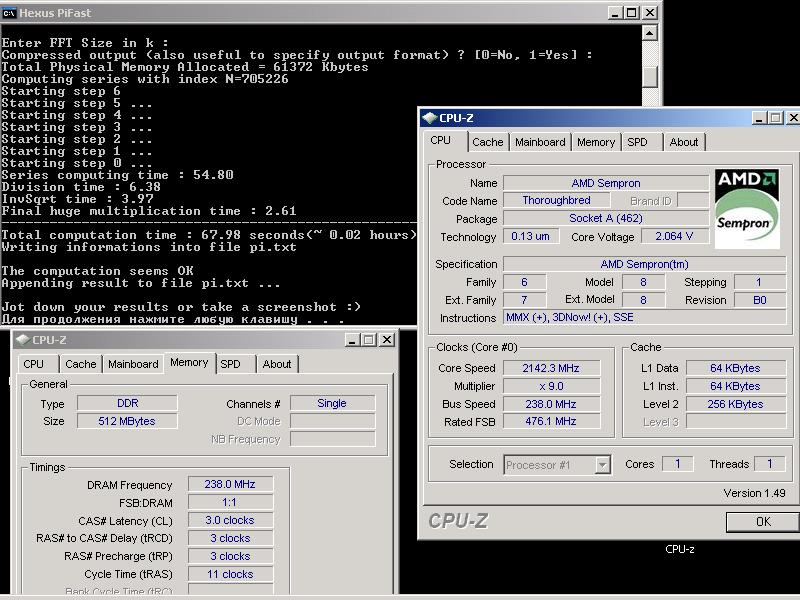Viewport: 800px width, 600px height.
Task: Click the console scrollbar up arrow
Action: (x=649, y=33)
